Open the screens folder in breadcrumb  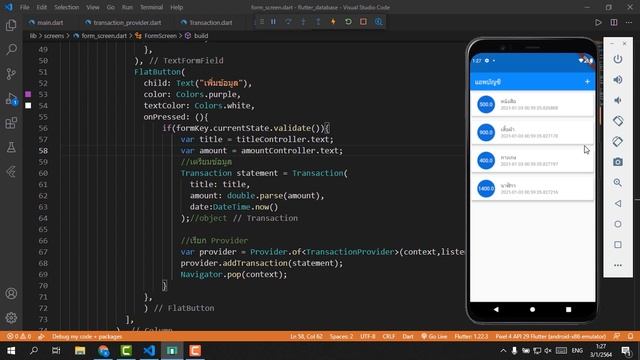pyautogui.click(x=54, y=36)
